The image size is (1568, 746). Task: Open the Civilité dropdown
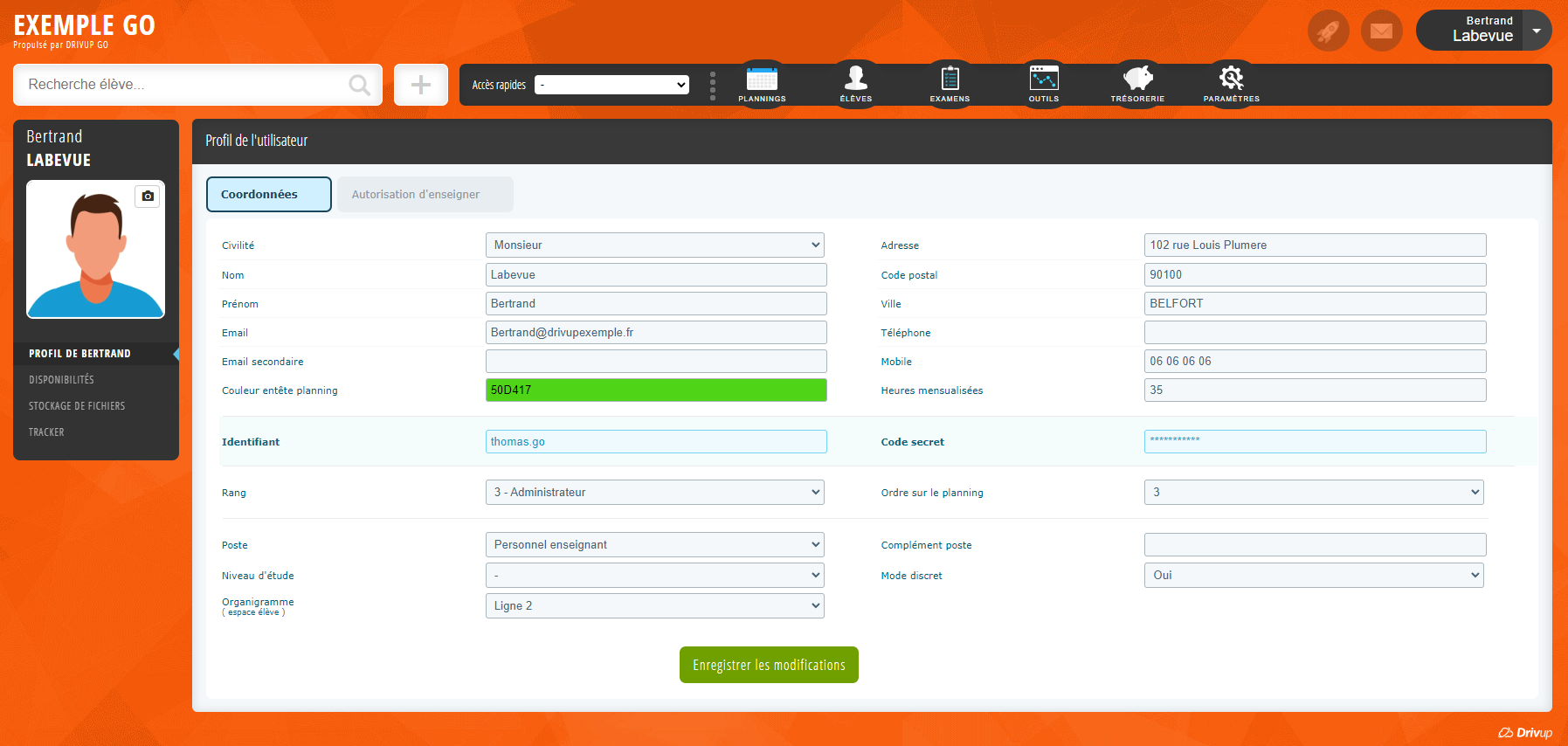[654, 245]
